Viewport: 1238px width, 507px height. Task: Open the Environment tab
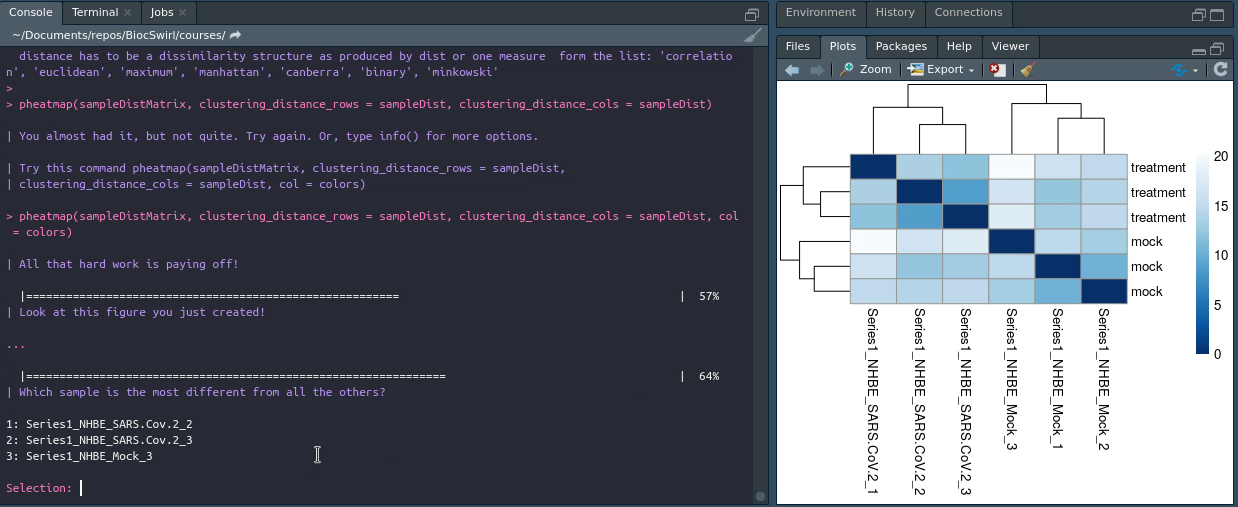pyautogui.click(x=821, y=13)
